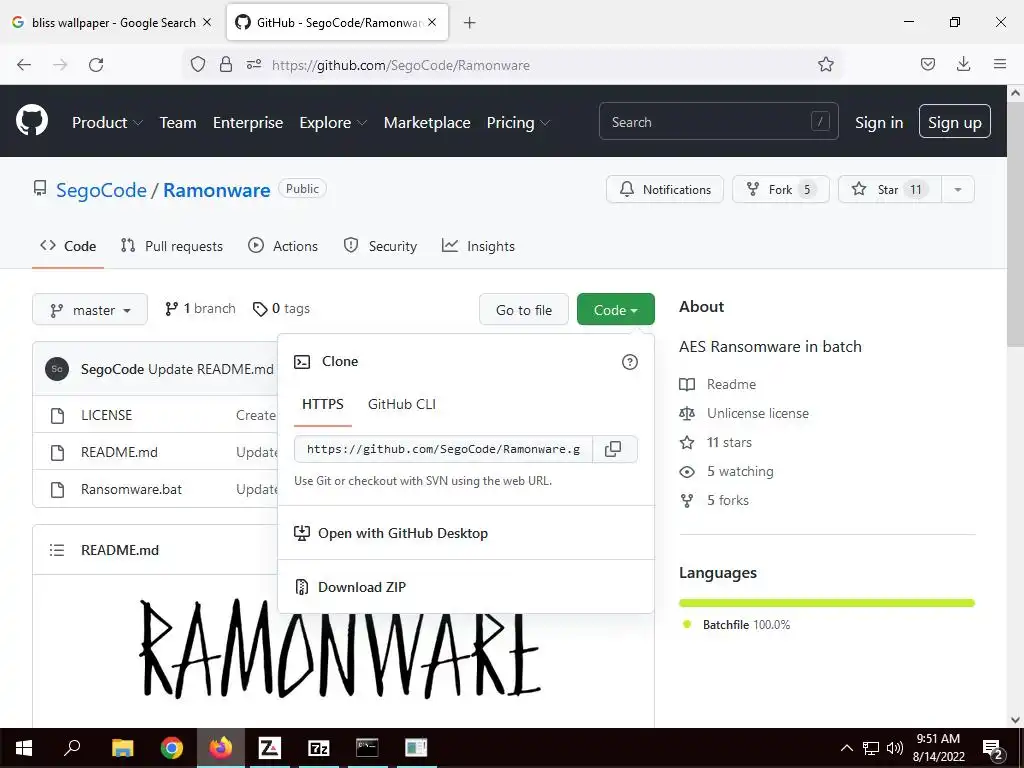Switch to the HTTPS clone tab

(323, 404)
